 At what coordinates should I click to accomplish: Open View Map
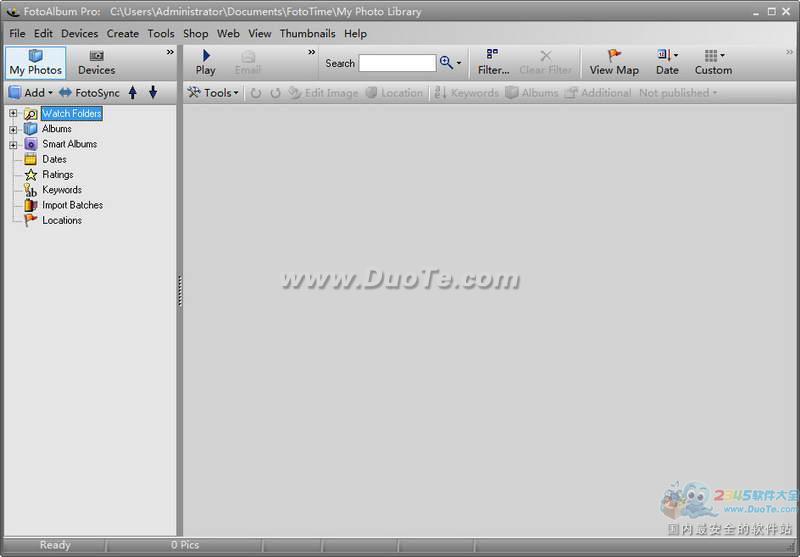pos(614,63)
